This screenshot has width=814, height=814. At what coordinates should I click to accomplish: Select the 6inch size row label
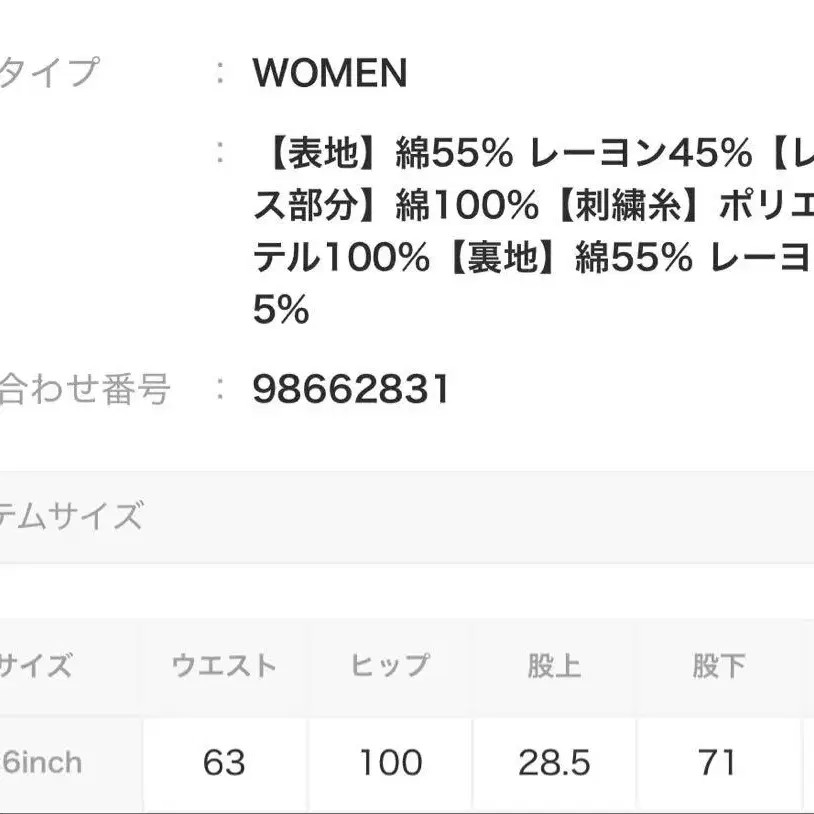click(42, 764)
